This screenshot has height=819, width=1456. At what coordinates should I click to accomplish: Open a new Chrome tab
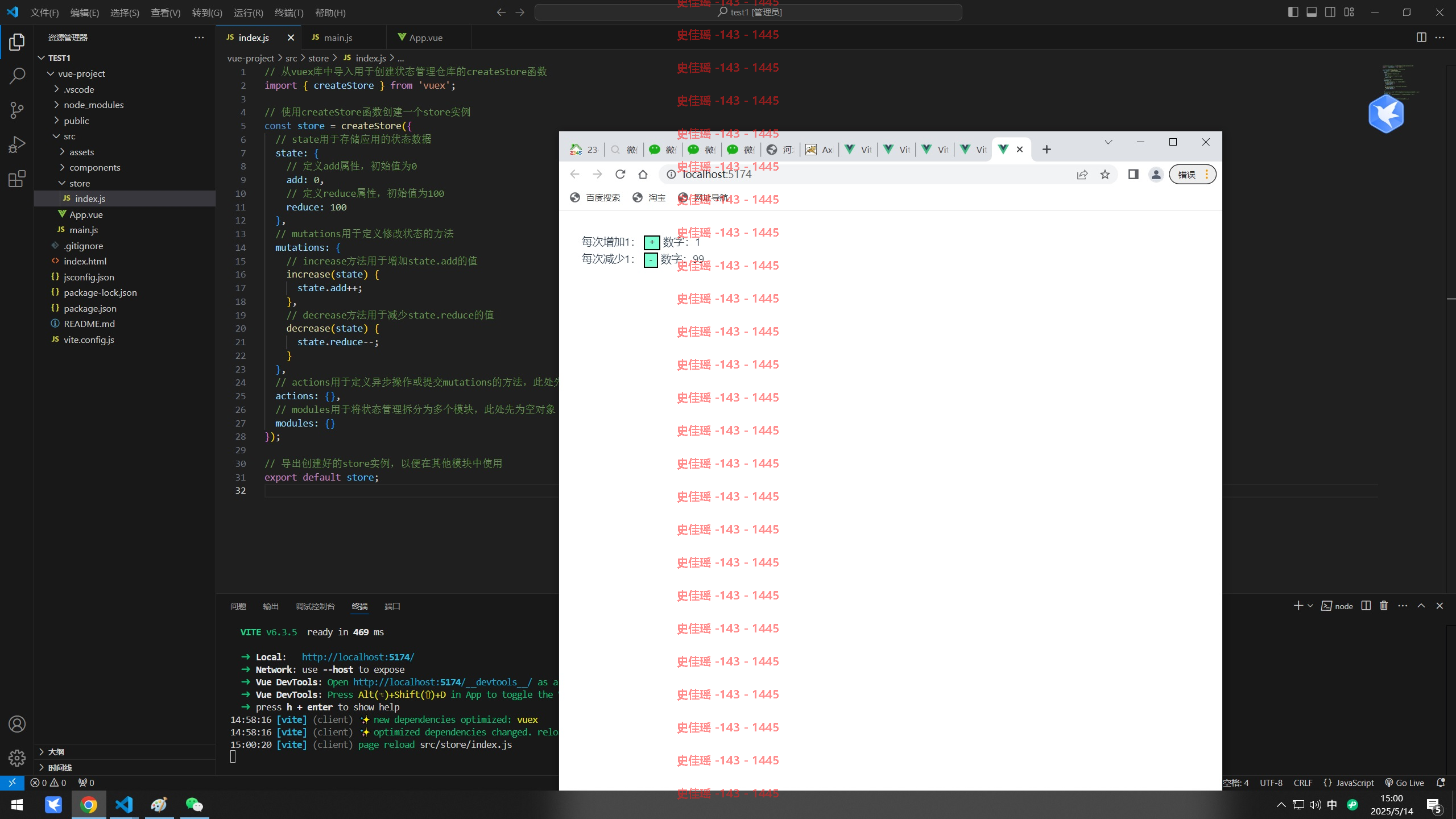pos(1046,150)
